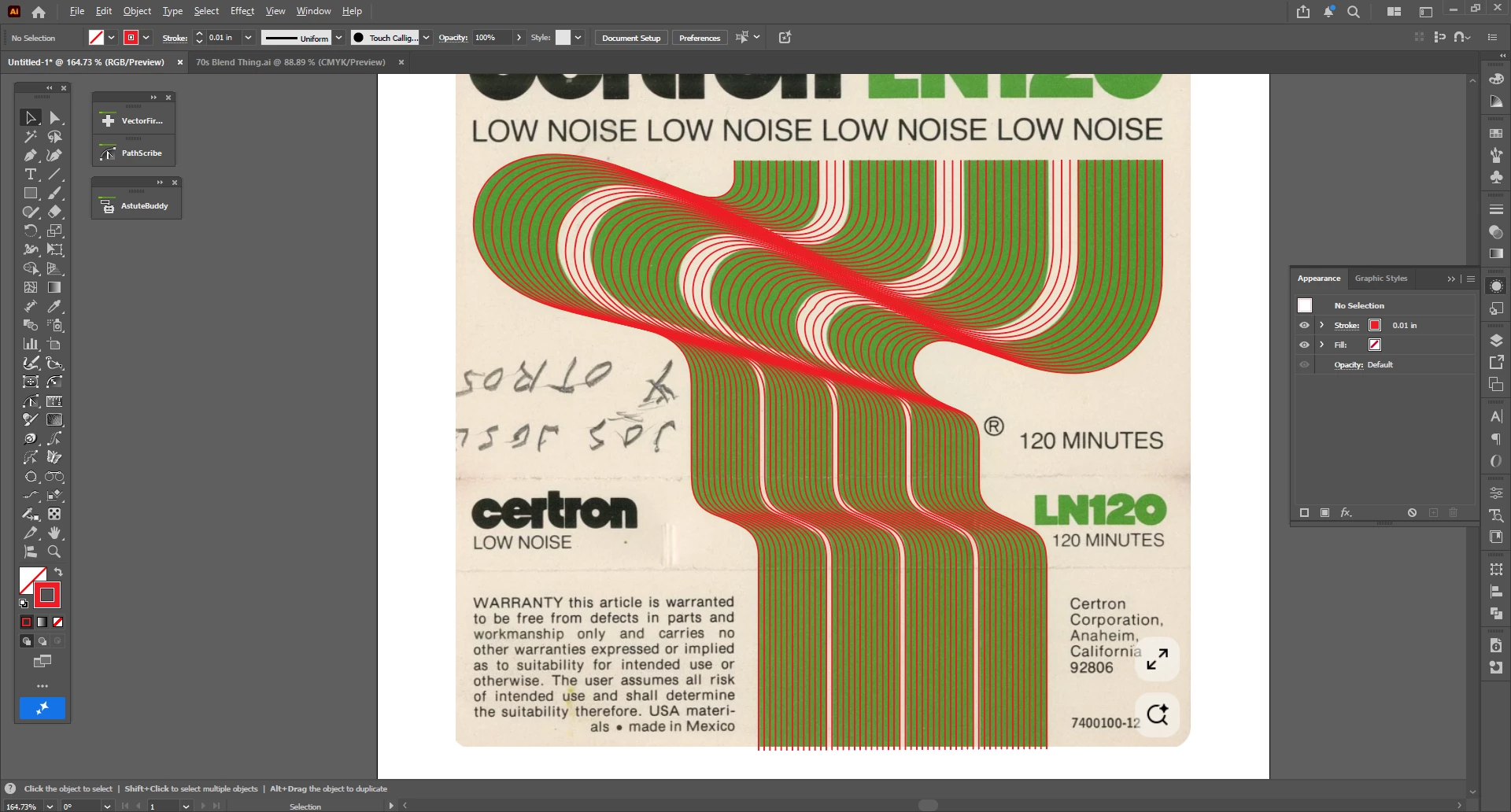Toggle visibility of Stroke appearance row
The image size is (1511, 812).
1304,325
